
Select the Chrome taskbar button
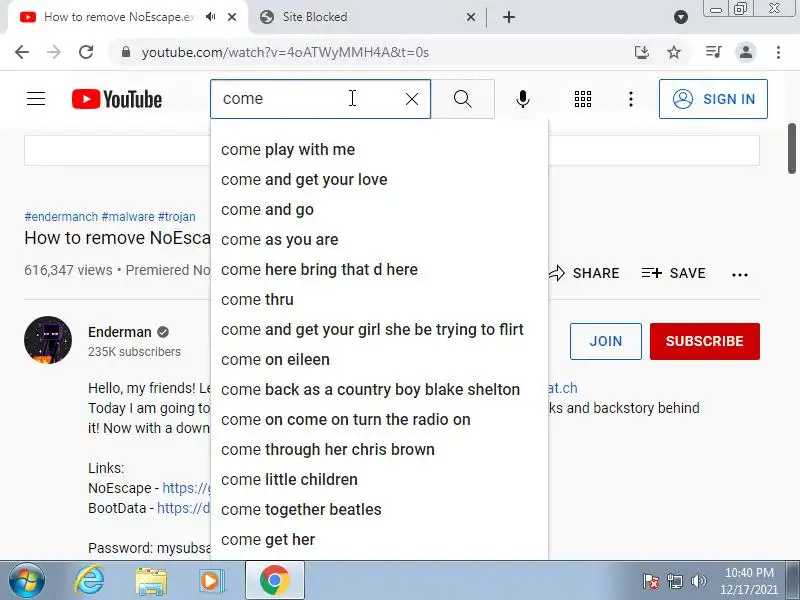(x=274, y=581)
